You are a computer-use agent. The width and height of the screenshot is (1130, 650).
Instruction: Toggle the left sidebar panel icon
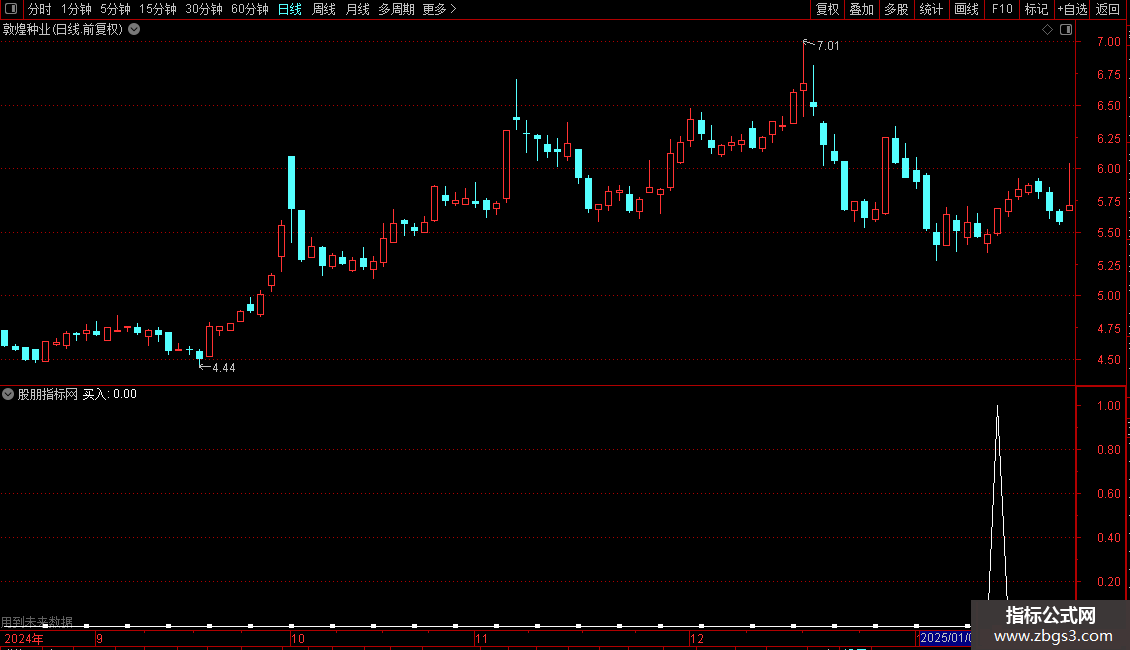[11, 9]
